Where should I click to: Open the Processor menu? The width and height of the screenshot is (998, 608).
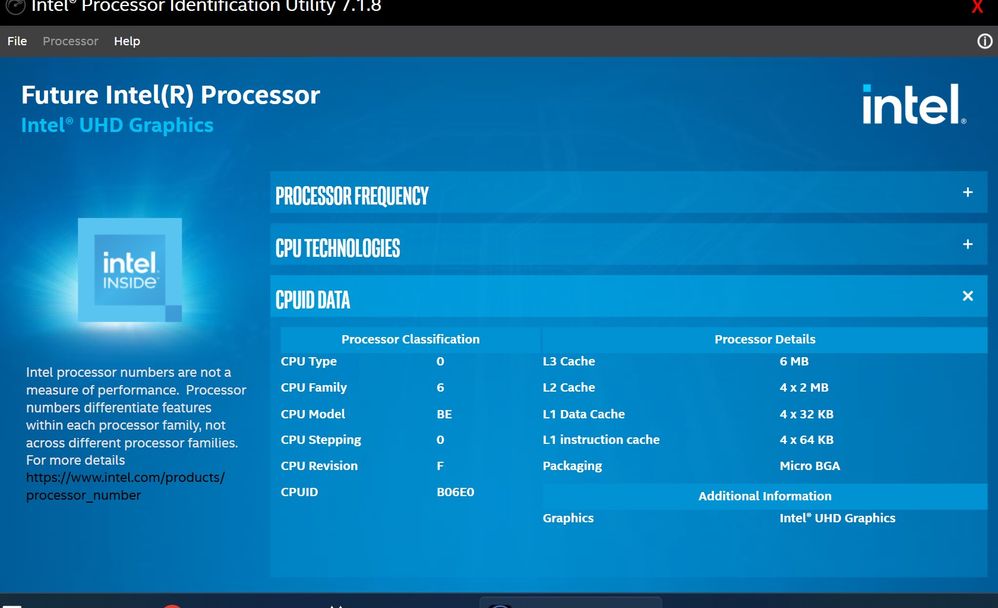[x=70, y=41]
